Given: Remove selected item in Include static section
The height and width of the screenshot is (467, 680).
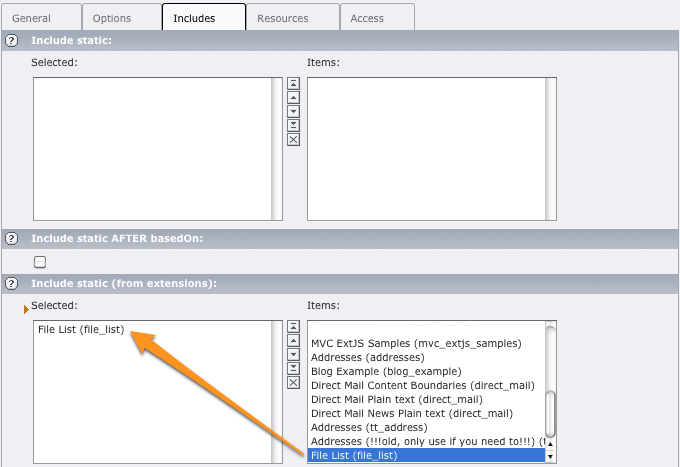Looking at the screenshot, I should coord(293,139).
